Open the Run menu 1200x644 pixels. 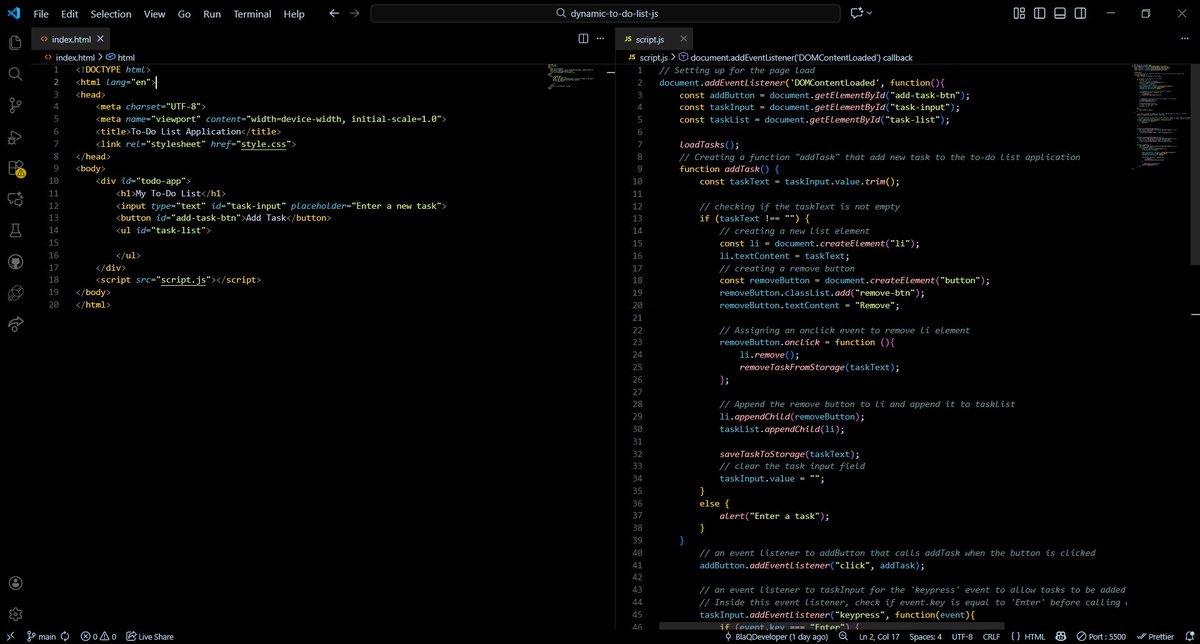point(212,14)
